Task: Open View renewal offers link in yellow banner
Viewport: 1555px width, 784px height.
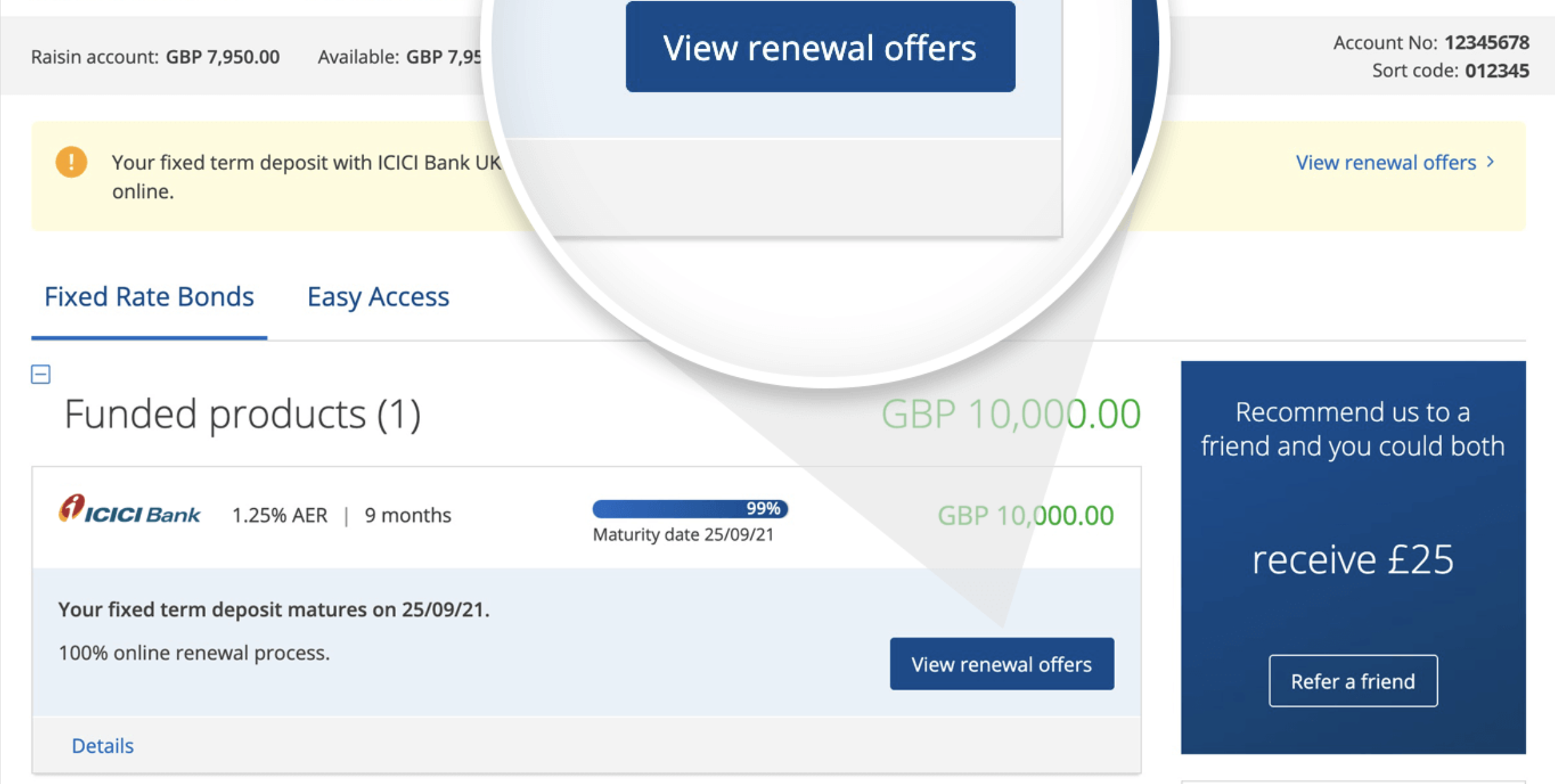Action: point(1386,162)
